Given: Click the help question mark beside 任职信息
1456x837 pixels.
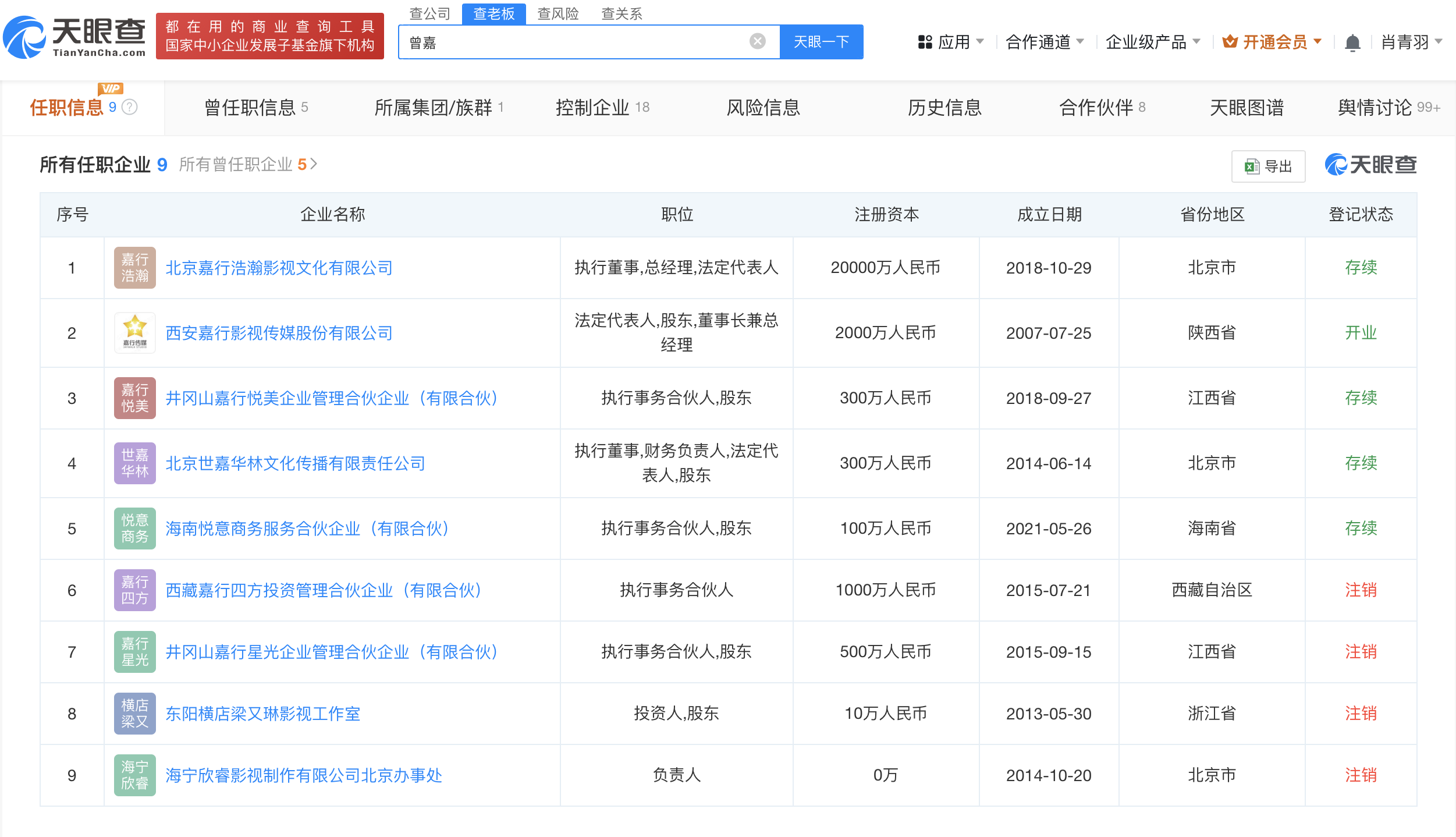Looking at the screenshot, I should pos(129,107).
